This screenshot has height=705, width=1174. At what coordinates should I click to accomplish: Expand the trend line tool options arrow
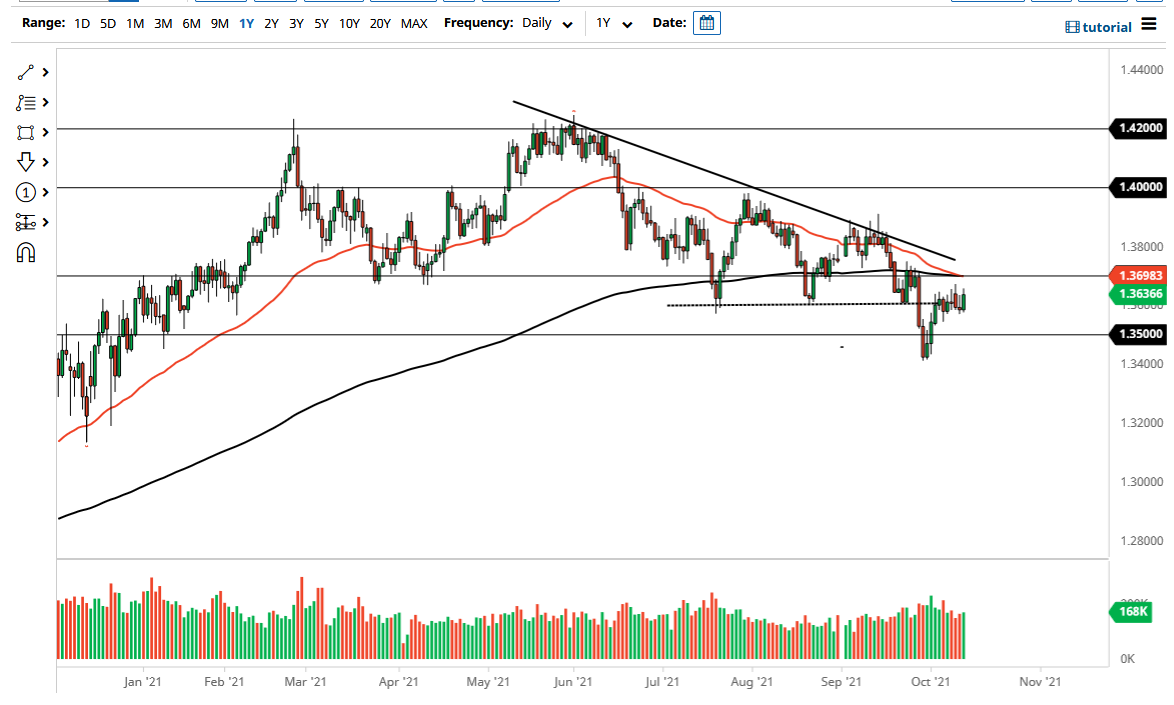pos(45,72)
